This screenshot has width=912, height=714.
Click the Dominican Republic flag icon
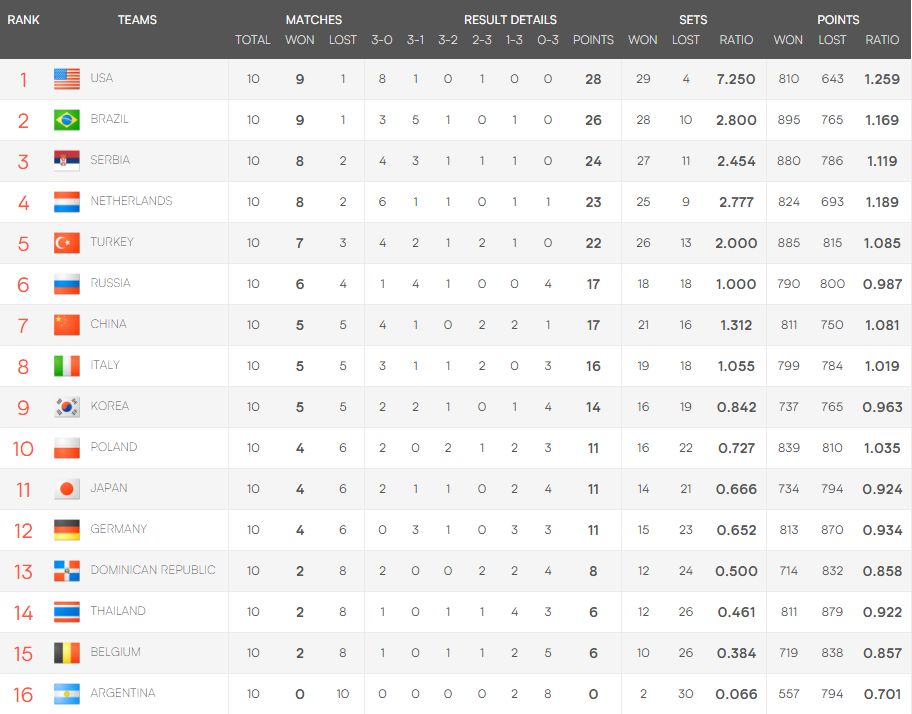tap(67, 570)
